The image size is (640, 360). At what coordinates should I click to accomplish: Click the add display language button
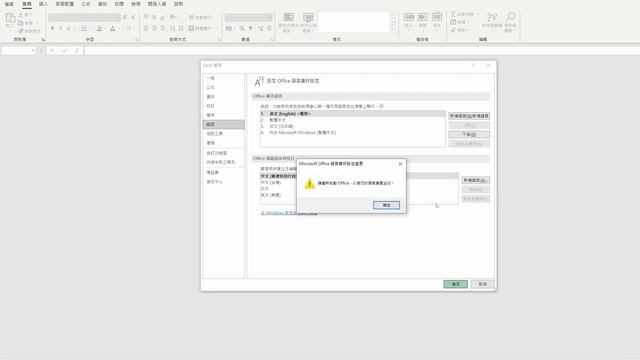coord(469,116)
